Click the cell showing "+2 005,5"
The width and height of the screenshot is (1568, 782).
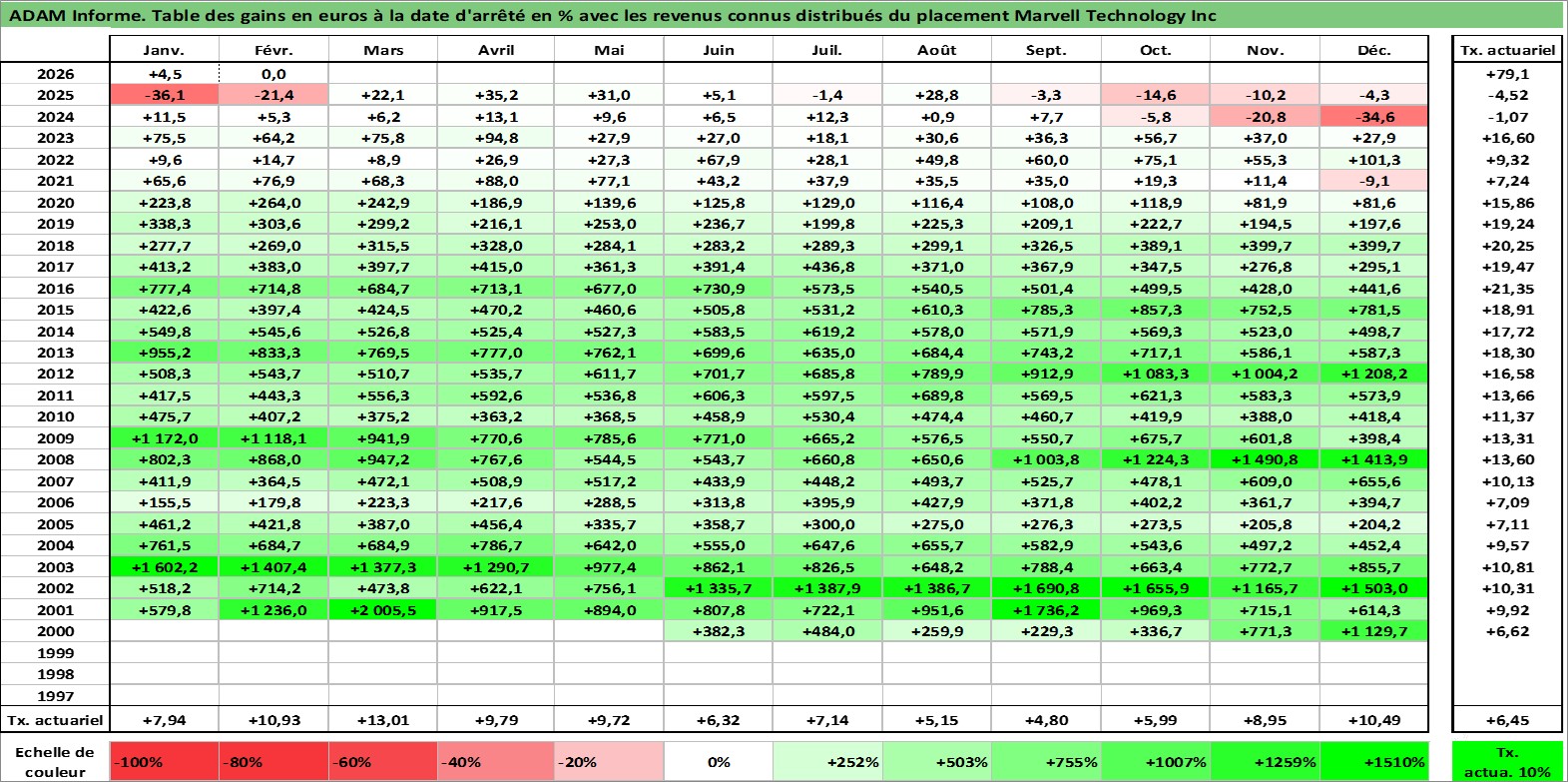point(383,610)
